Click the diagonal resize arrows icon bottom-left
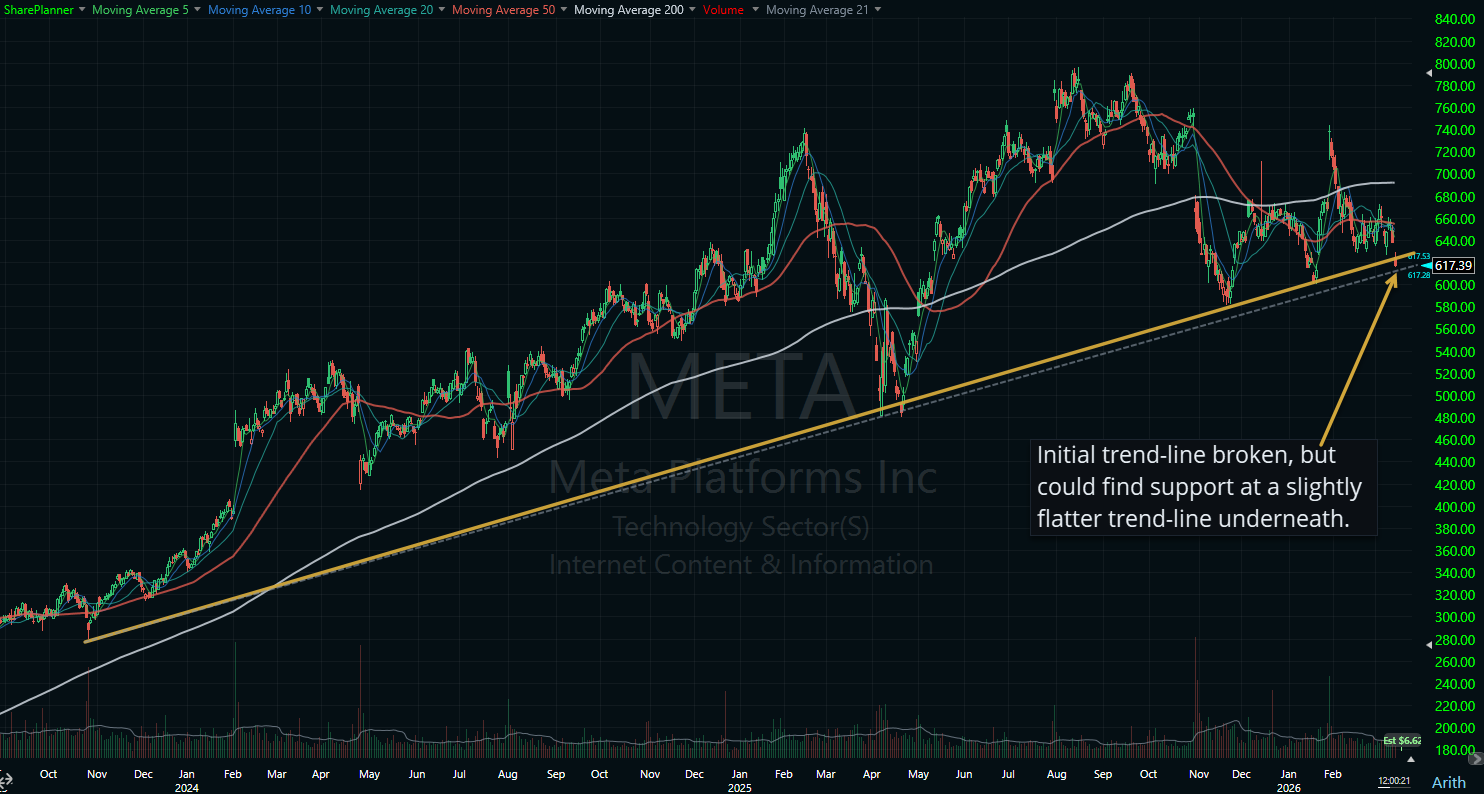Screen dimensions: 1484x794 pyautogui.click(x=2, y=787)
